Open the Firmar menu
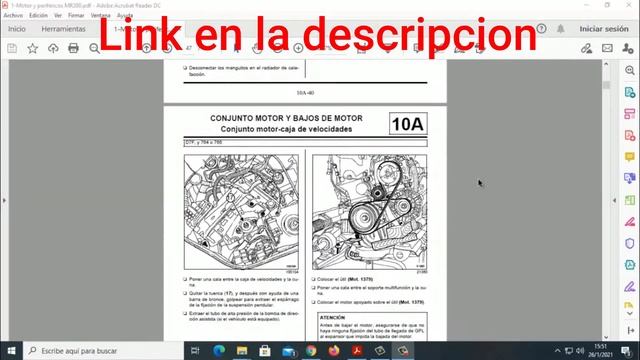Image resolution: width=640 pixels, height=360 pixels. pyautogui.click(x=76, y=15)
